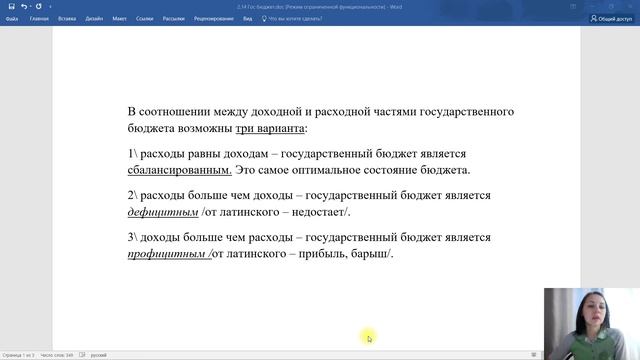Click the italic word 'профицитным'
Image resolution: width=640 pixels, height=360 pixels.
click(166, 254)
